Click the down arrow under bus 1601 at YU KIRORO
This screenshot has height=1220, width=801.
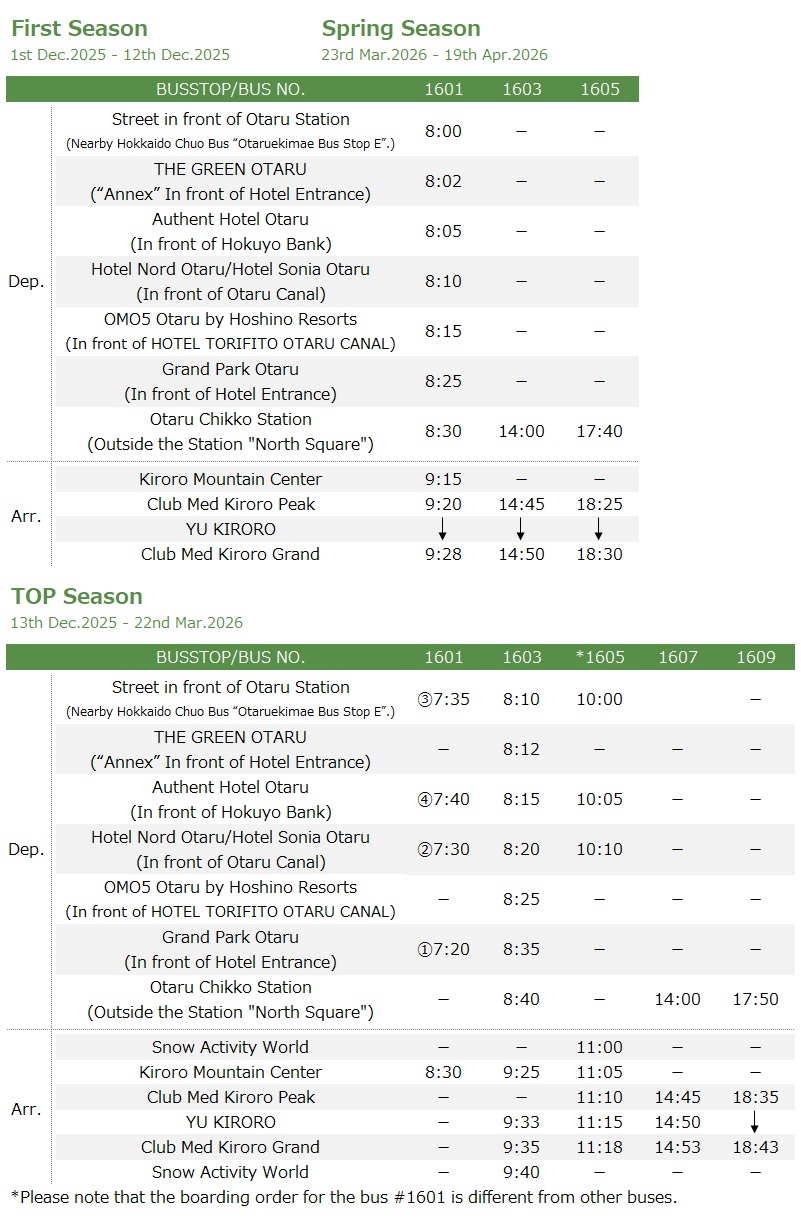point(443,529)
